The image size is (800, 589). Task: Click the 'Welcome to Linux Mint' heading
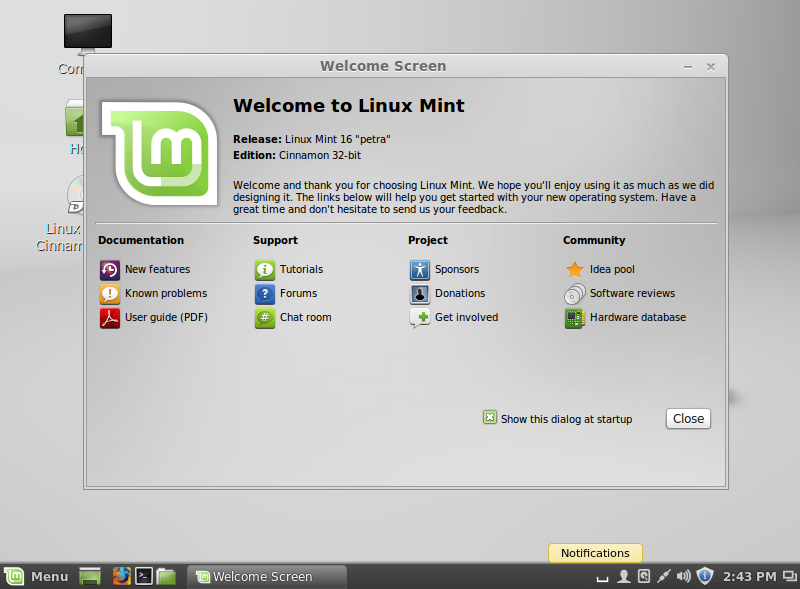pos(349,106)
